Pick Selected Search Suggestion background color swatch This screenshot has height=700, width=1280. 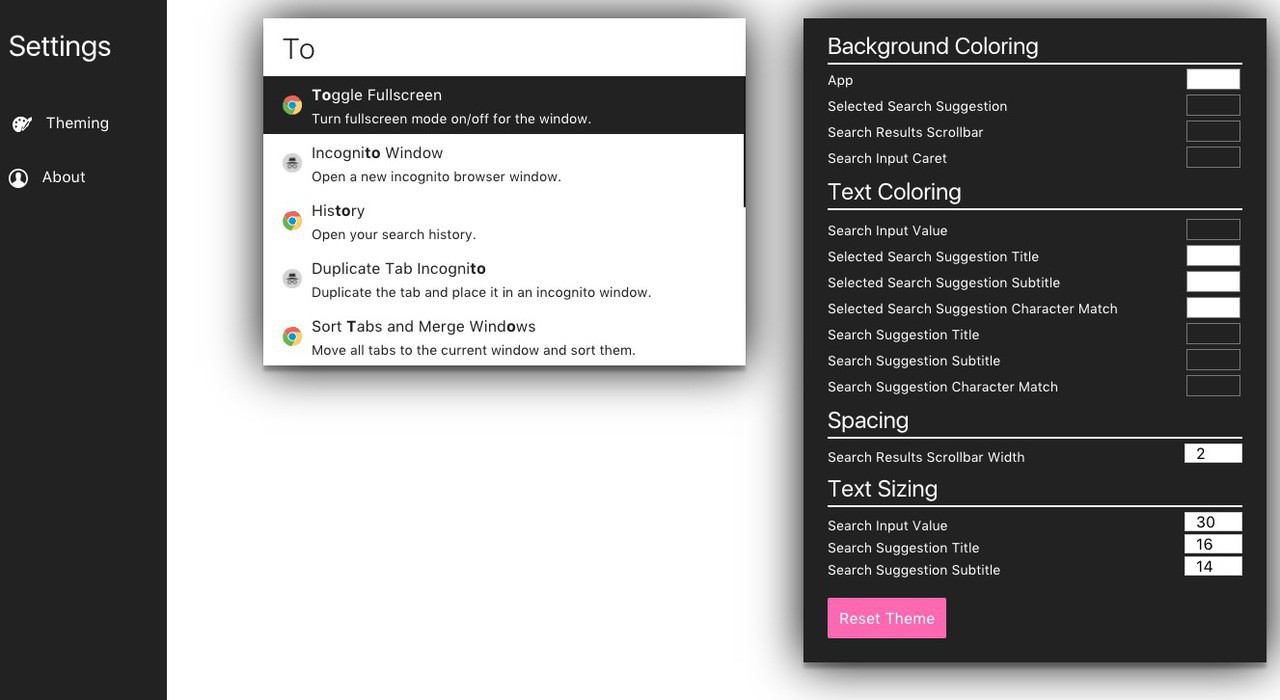1213,105
